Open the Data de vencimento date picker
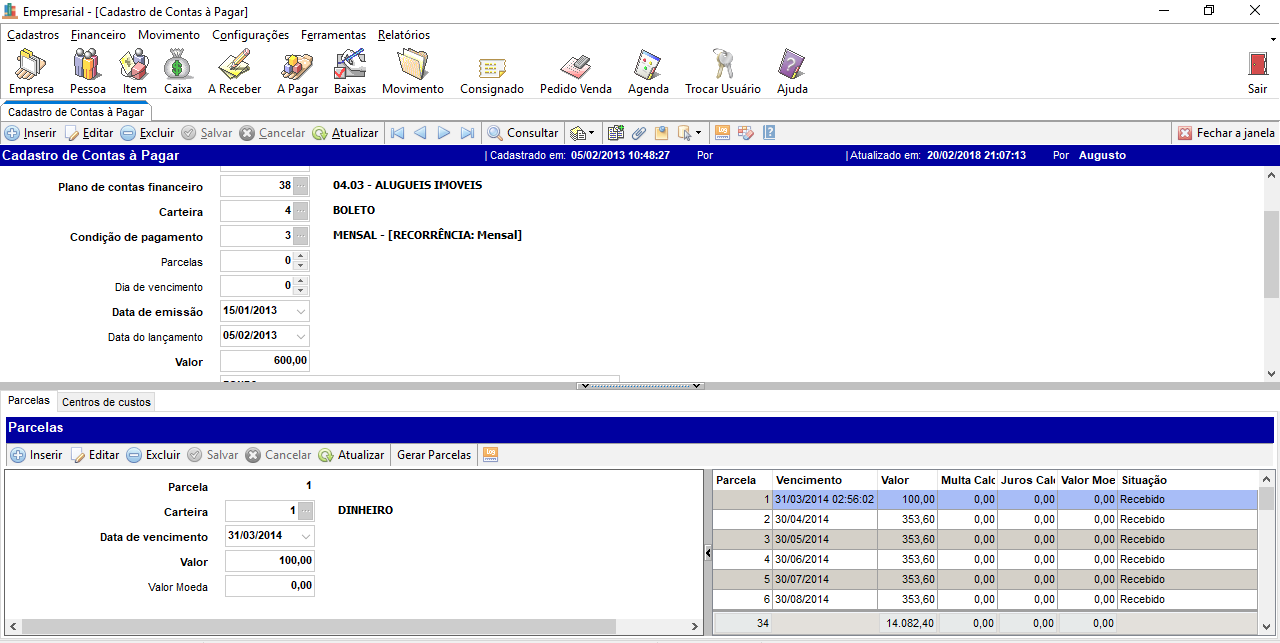 tap(306, 536)
